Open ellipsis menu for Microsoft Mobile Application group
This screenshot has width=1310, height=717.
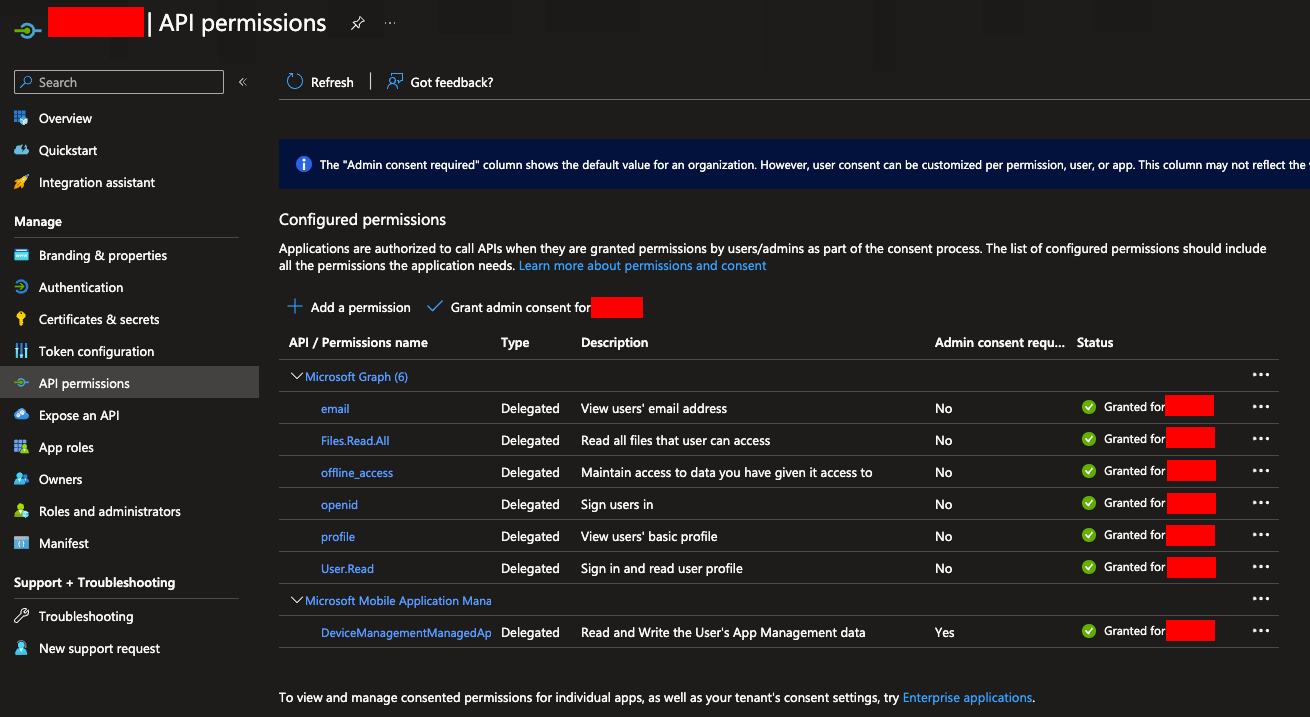(x=1261, y=599)
